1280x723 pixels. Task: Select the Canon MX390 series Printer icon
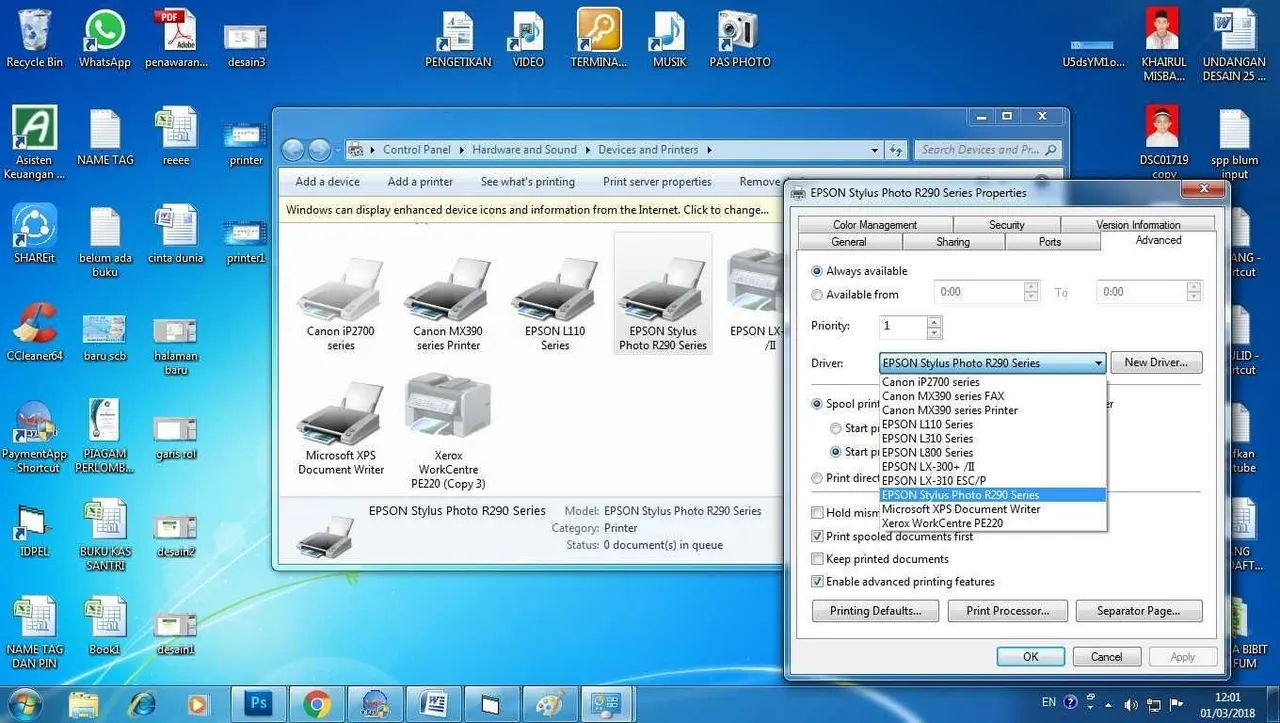click(447, 305)
